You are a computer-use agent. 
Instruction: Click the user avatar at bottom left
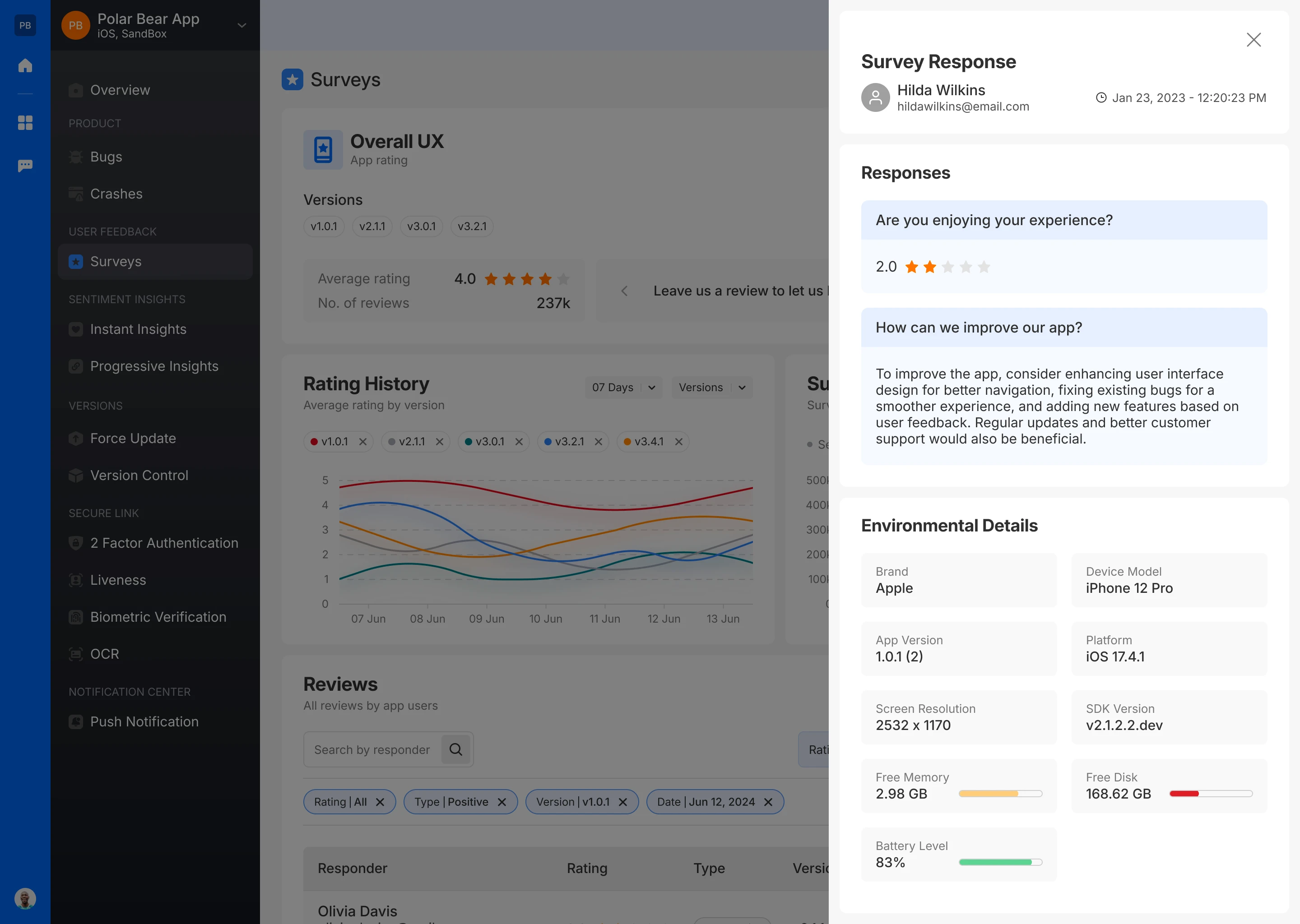point(25,898)
